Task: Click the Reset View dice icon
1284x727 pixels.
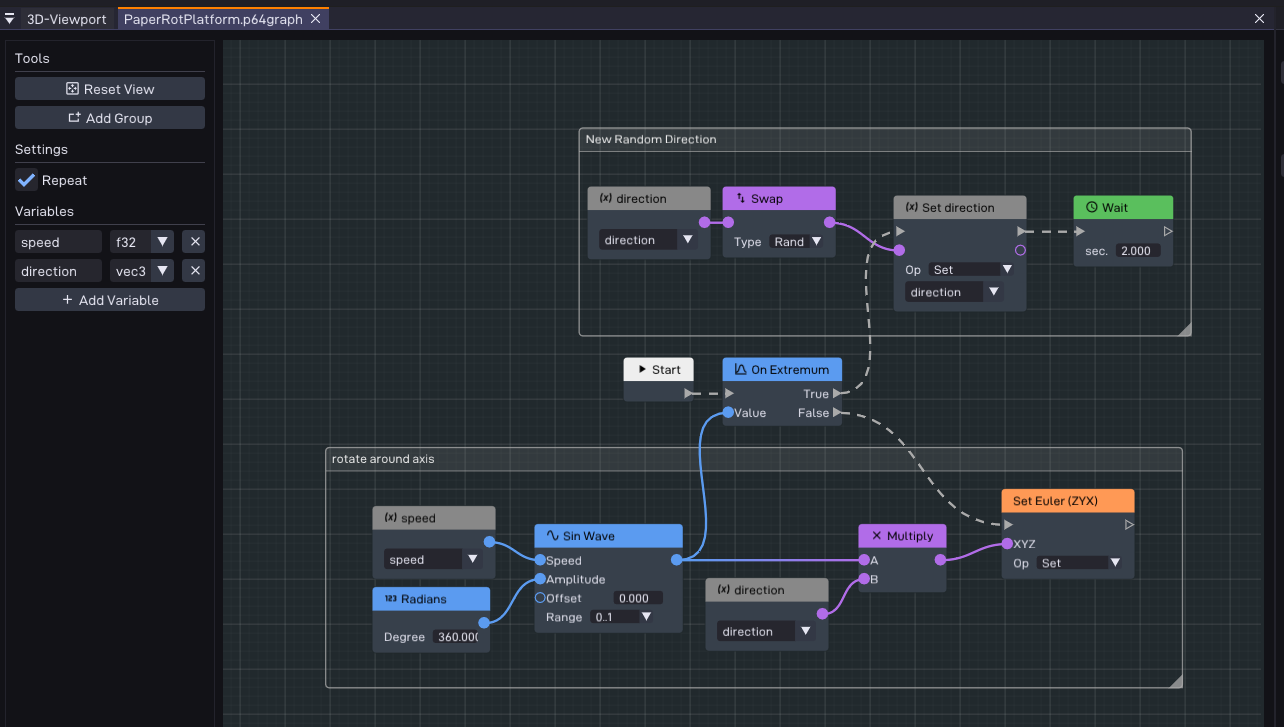Action: 73,89
